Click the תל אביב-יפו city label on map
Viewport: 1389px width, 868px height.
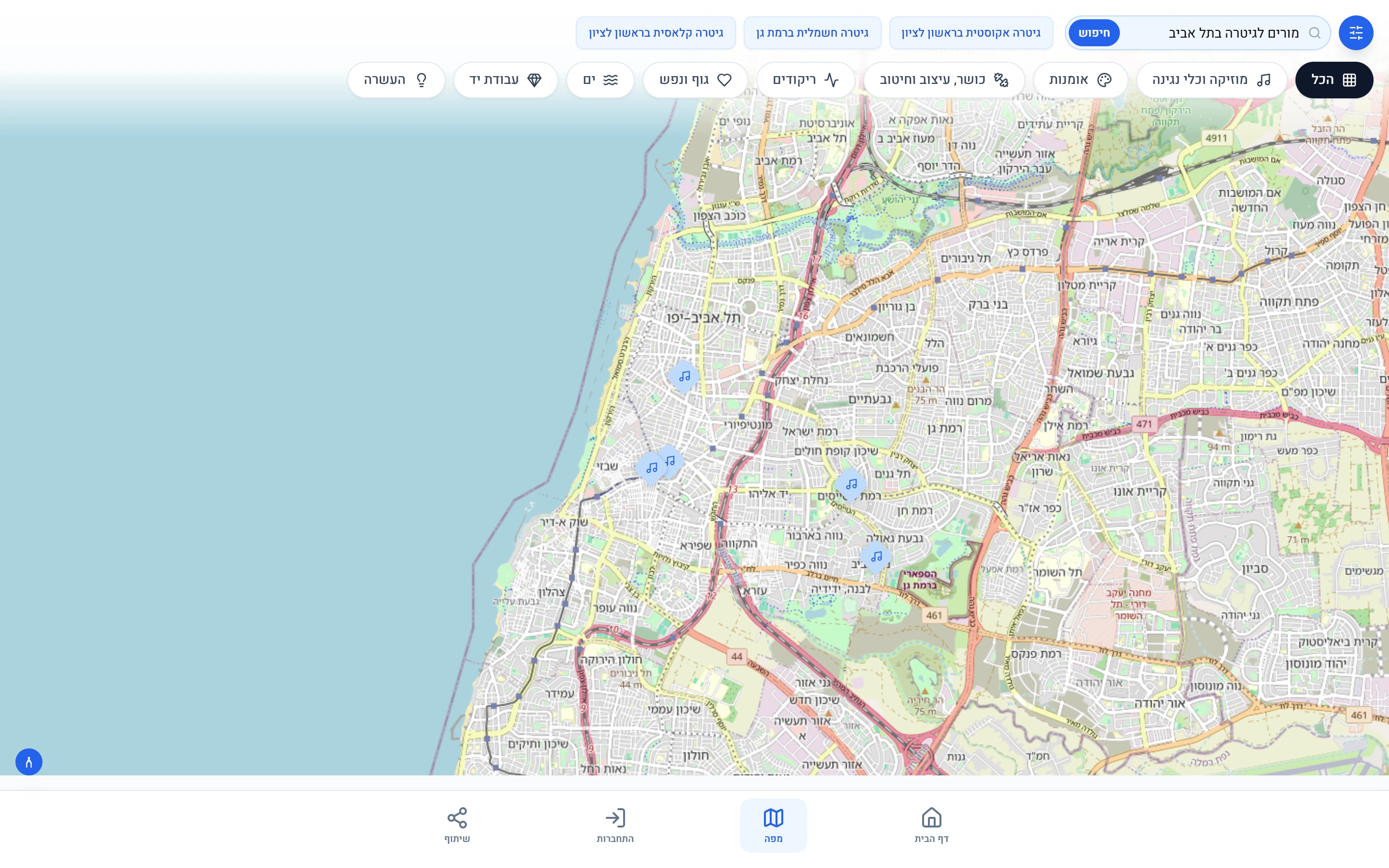point(704,318)
